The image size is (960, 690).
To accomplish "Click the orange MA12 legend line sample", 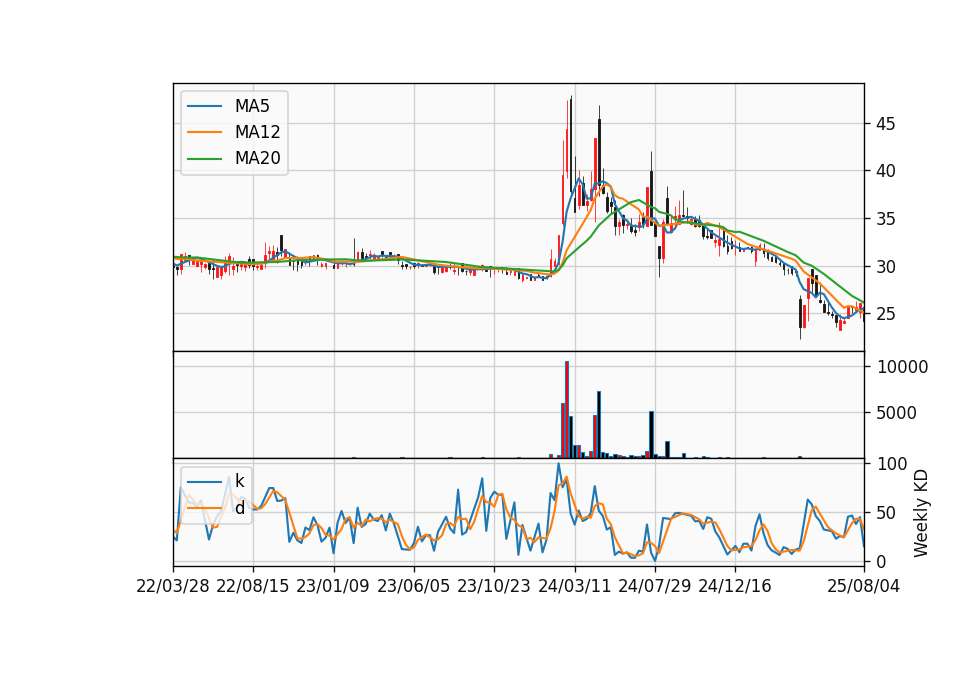I will click(x=204, y=132).
